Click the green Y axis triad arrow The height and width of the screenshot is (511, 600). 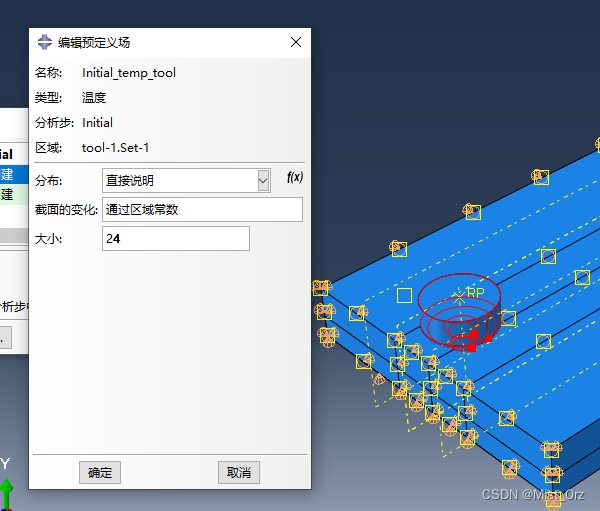(x=6, y=492)
